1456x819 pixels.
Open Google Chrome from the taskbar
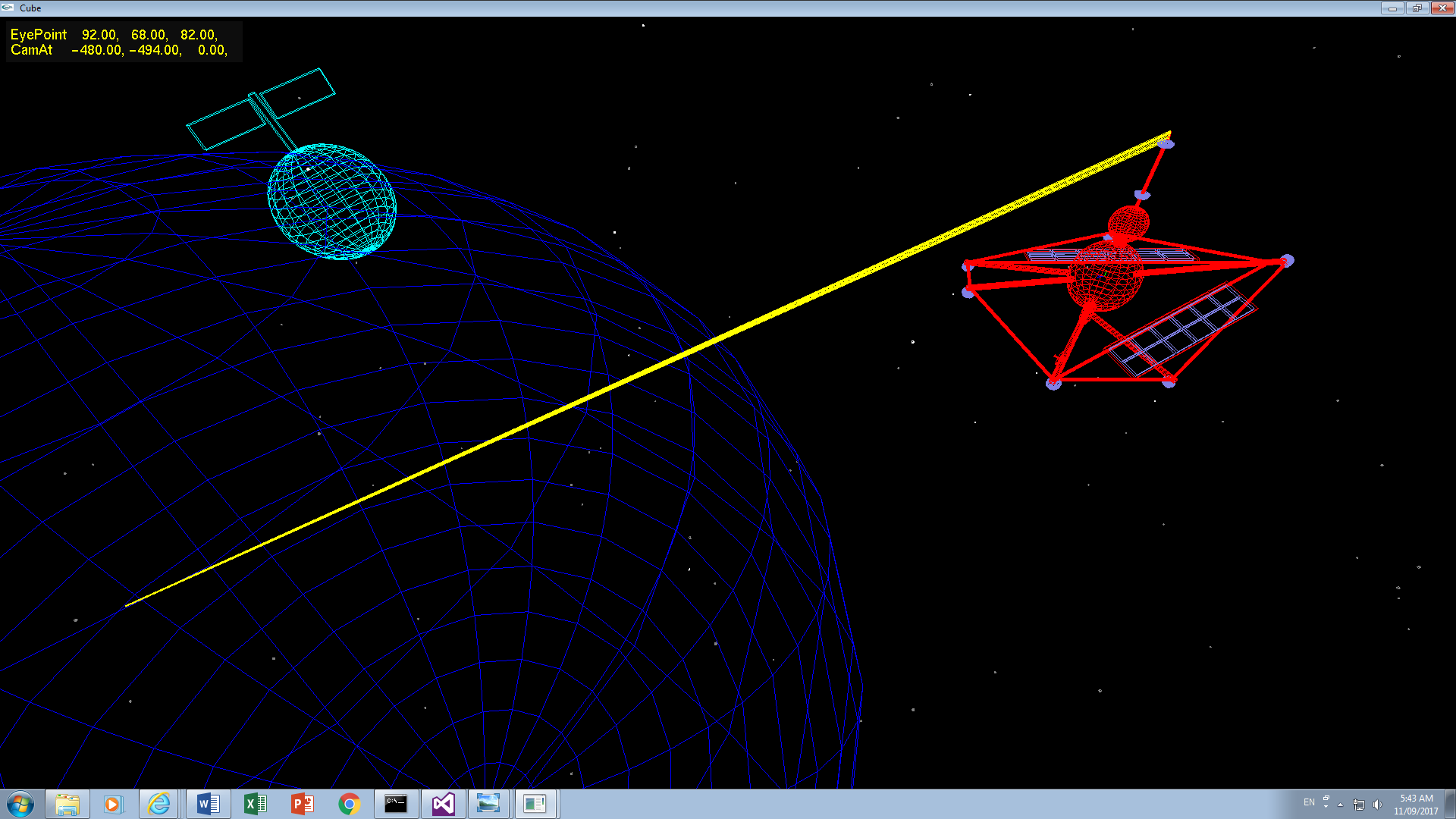[349, 804]
